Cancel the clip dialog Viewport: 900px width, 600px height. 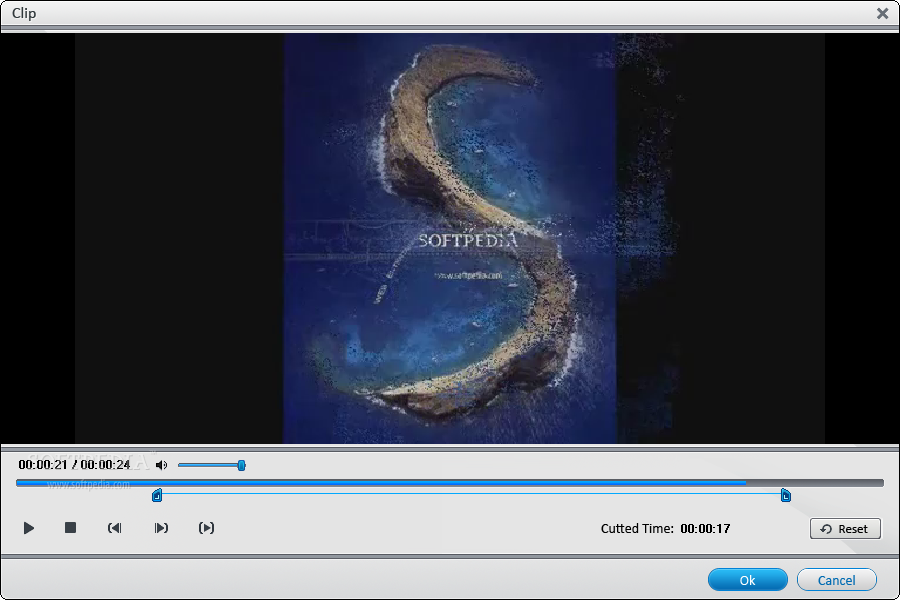click(x=836, y=580)
